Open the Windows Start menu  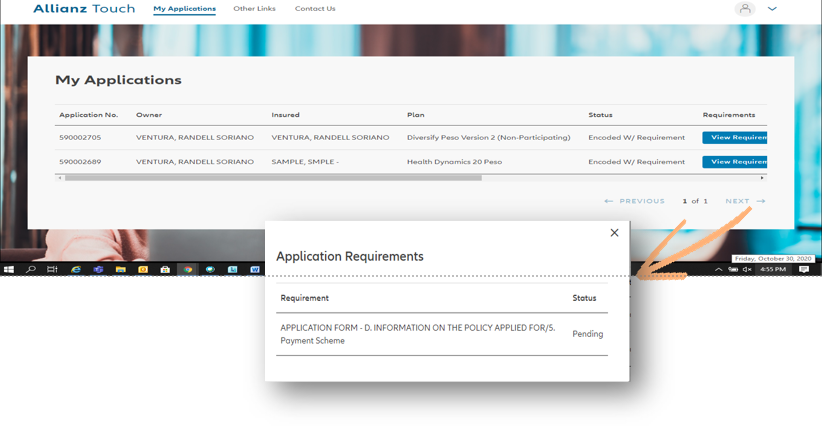pos(9,269)
